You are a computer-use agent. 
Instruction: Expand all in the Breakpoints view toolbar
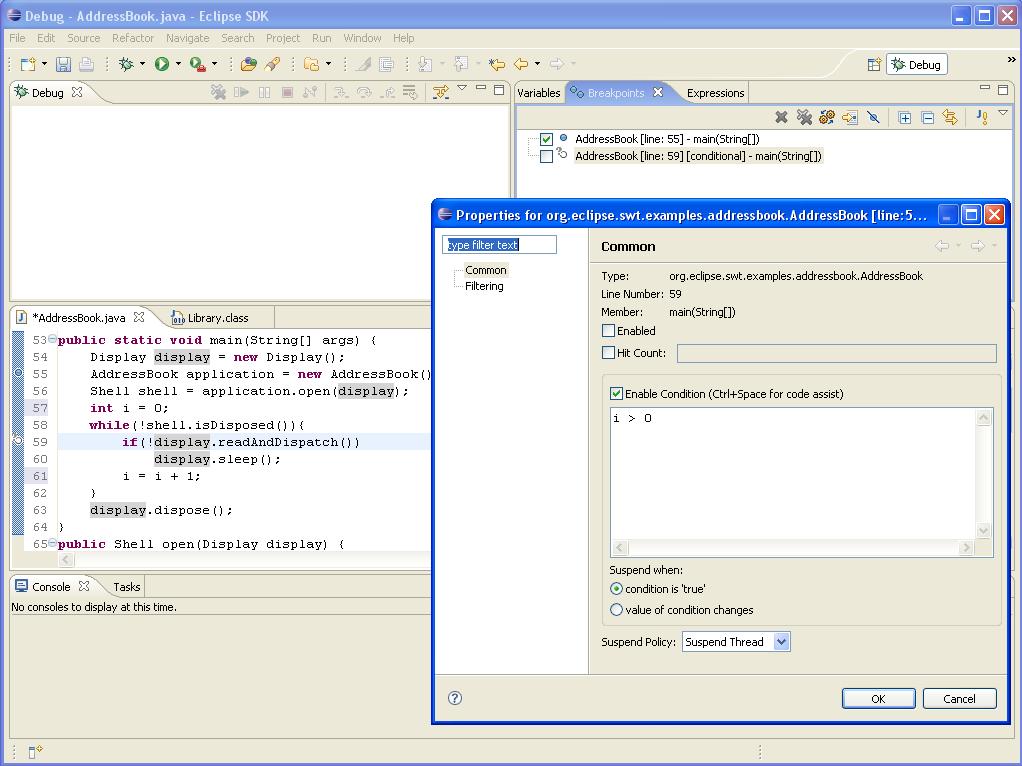coord(905,117)
